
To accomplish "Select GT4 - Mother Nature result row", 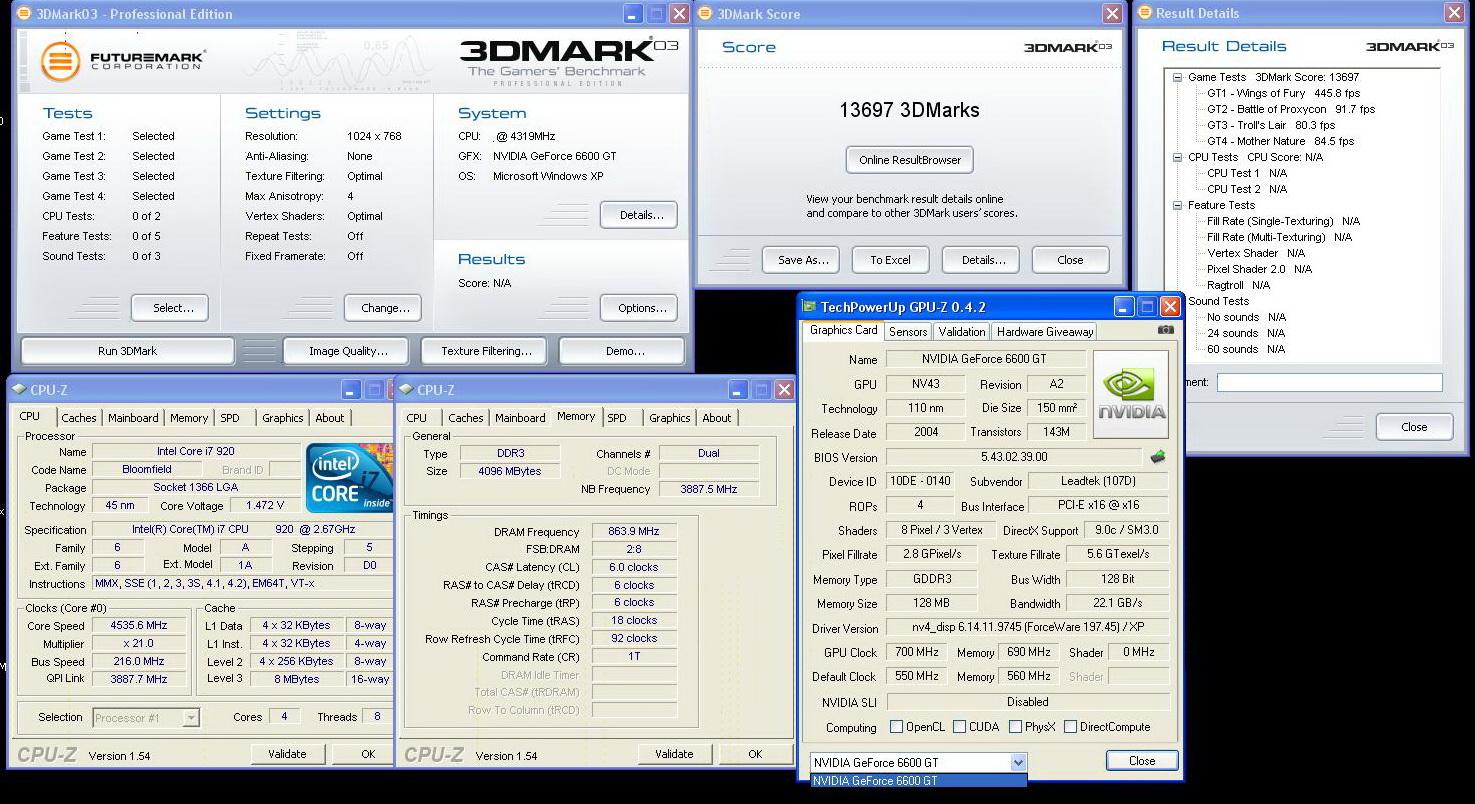I will pyautogui.click(x=1280, y=141).
